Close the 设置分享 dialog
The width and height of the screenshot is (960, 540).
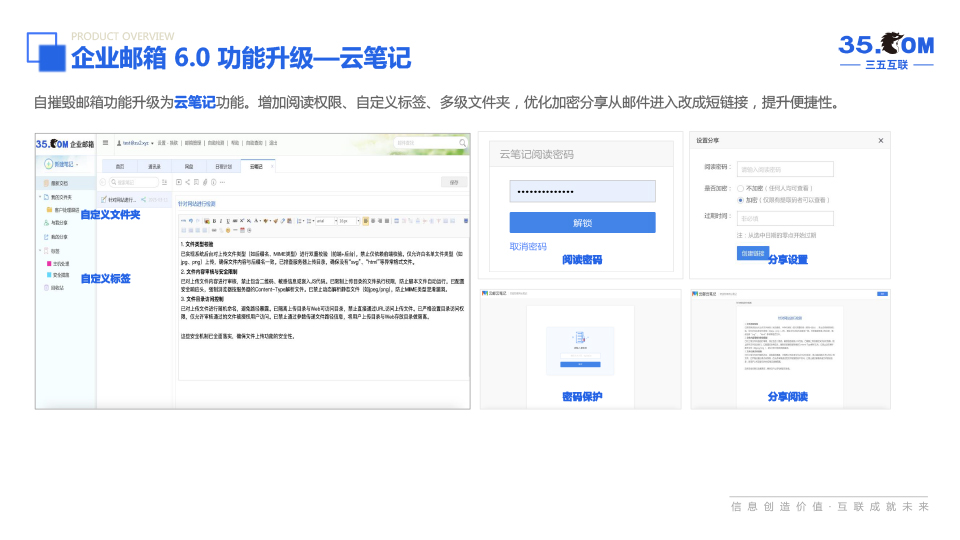(880, 141)
